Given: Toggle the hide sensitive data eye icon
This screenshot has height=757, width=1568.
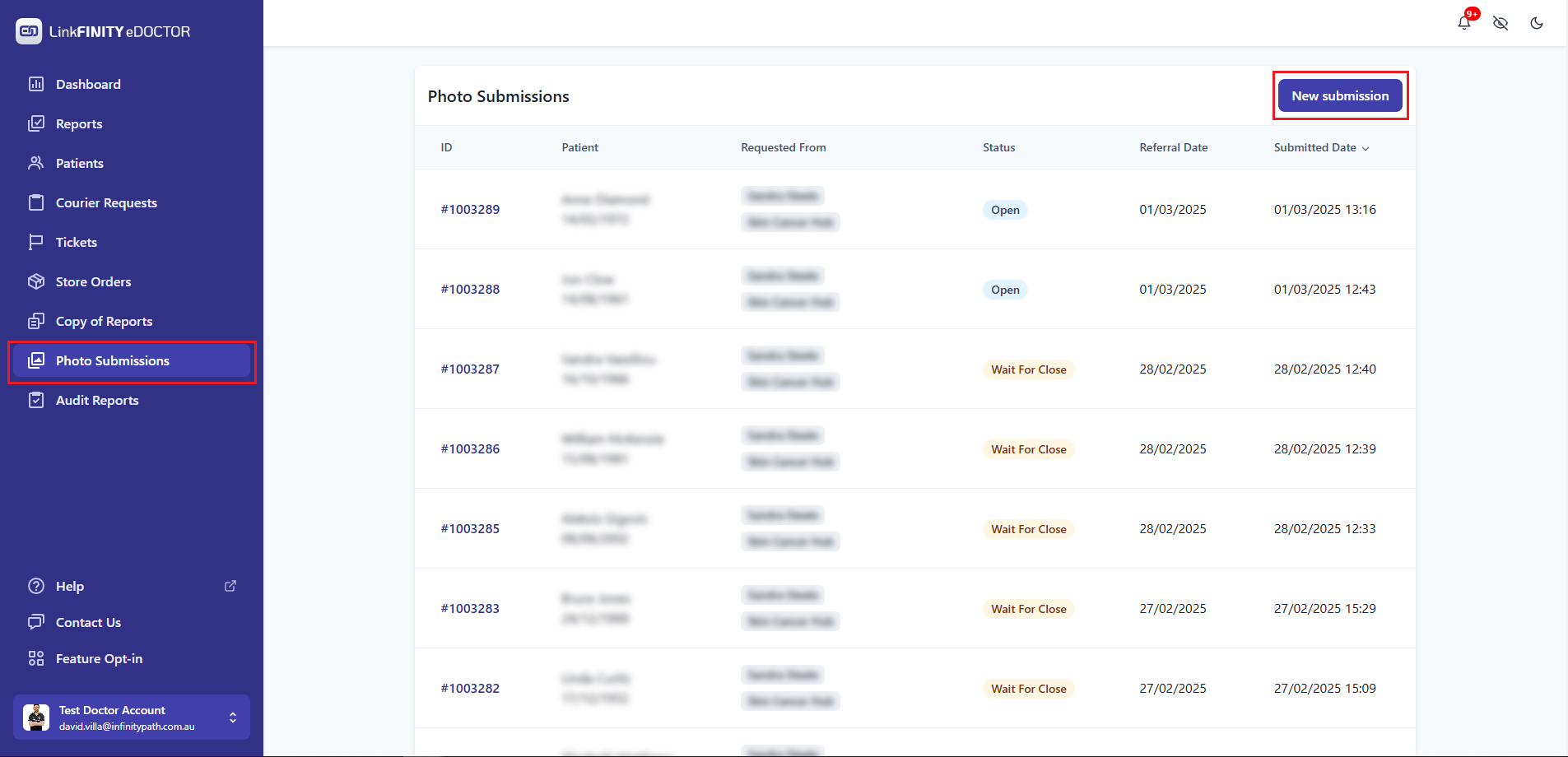Looking at the screenshot, I should click(1501, 23).
